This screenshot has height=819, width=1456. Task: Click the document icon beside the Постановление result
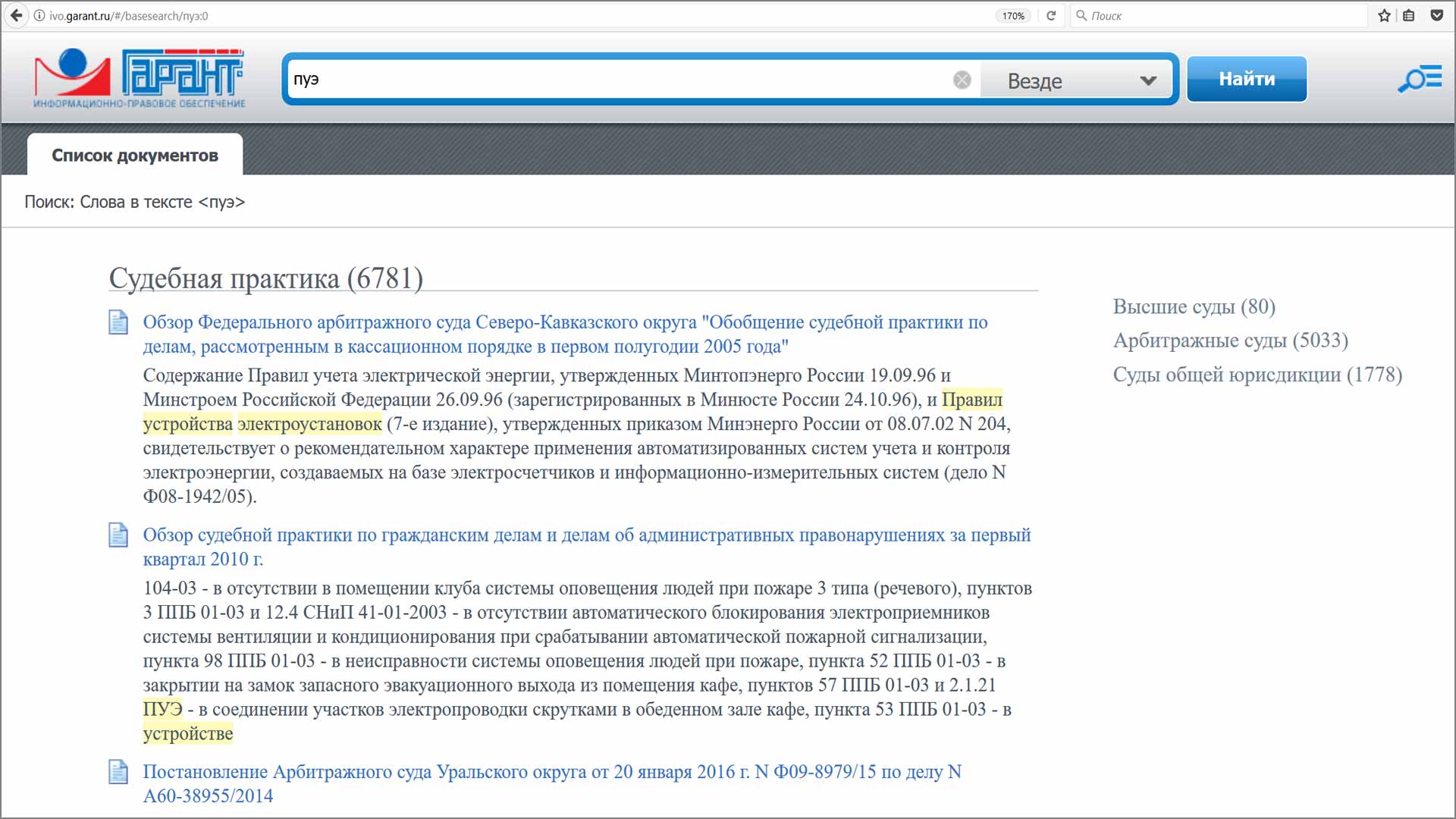point(118,771)
